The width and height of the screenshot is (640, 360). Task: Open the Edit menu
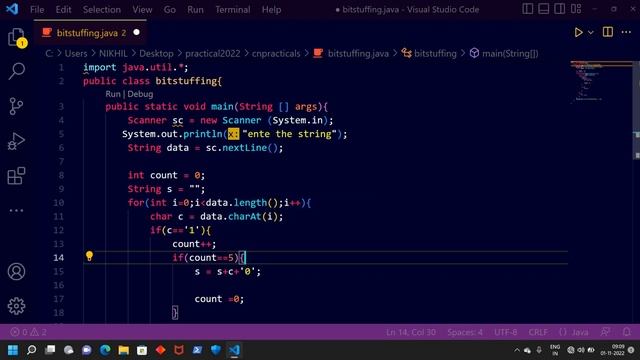63,9
